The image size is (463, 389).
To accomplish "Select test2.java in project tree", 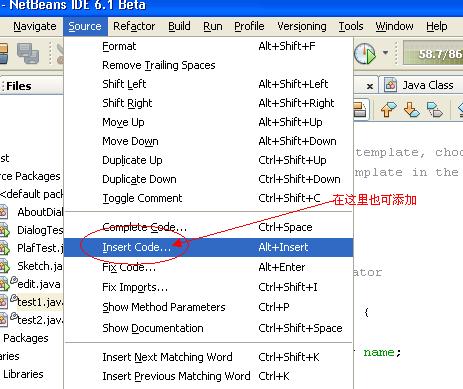I will [x=40, y=320].
